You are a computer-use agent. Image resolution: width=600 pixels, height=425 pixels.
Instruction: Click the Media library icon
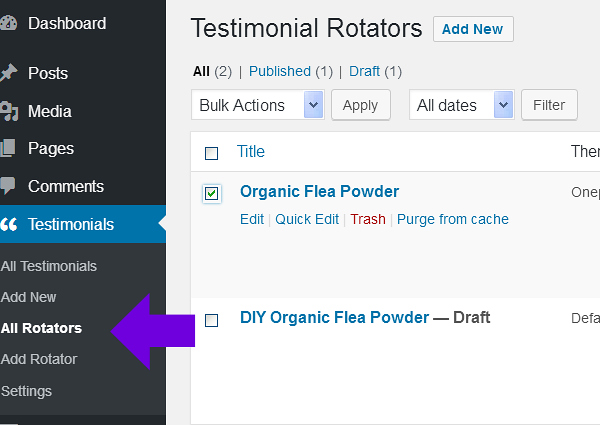click(9, 111)
